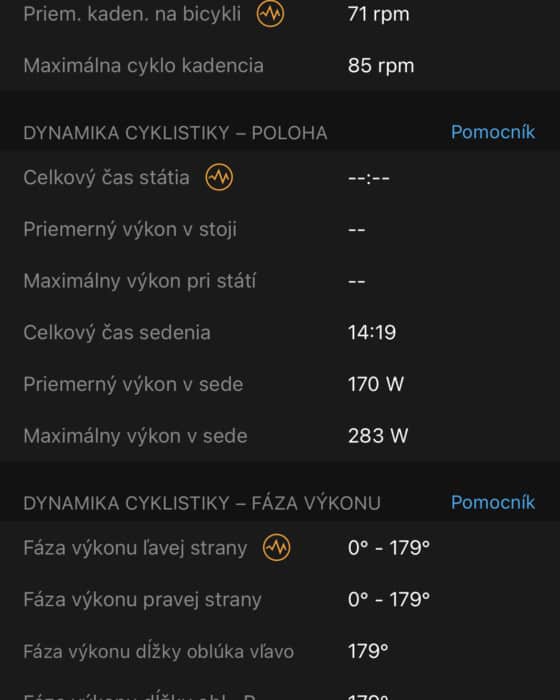560x700 pixels.
Task: Select Fáza výkonu dĺžky oblúka vľavo row
Action: (280, 651)
